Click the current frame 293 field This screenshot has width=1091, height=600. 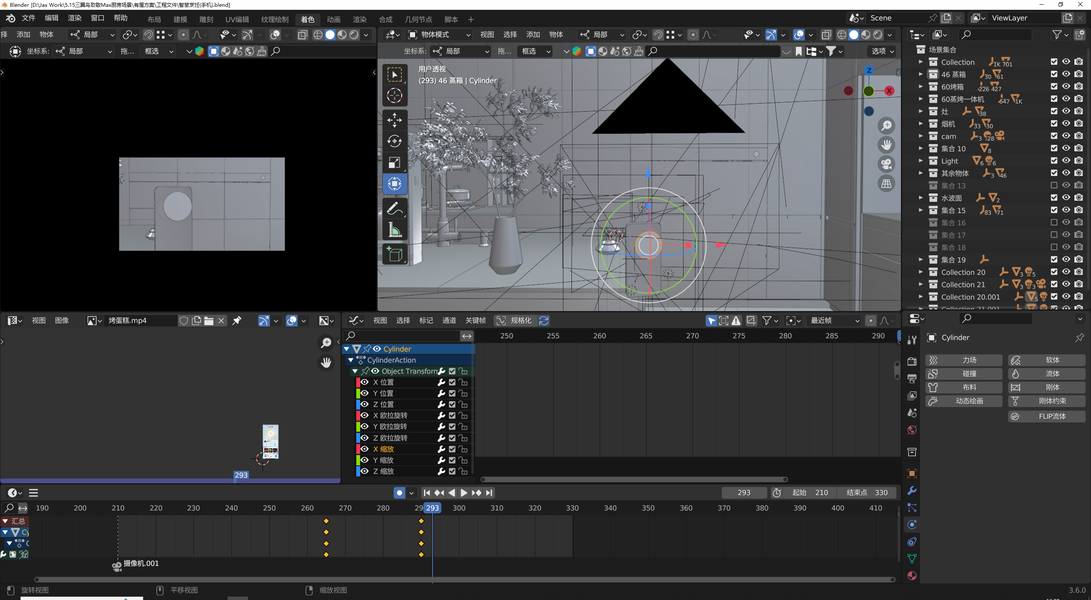744,492
